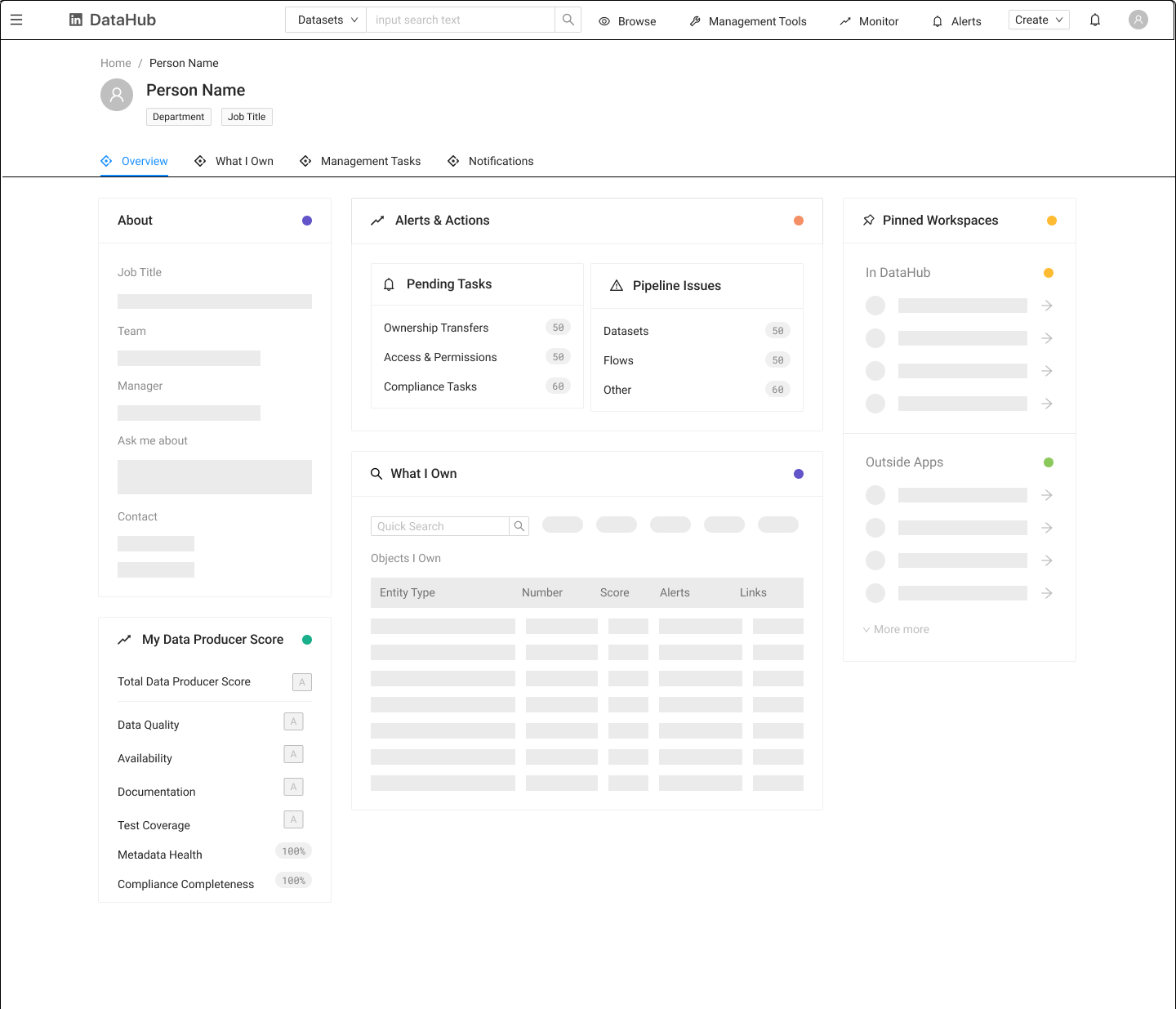Click the eye icon beside Browse
Screen dimensions: 1176x1009
[604, 21]
